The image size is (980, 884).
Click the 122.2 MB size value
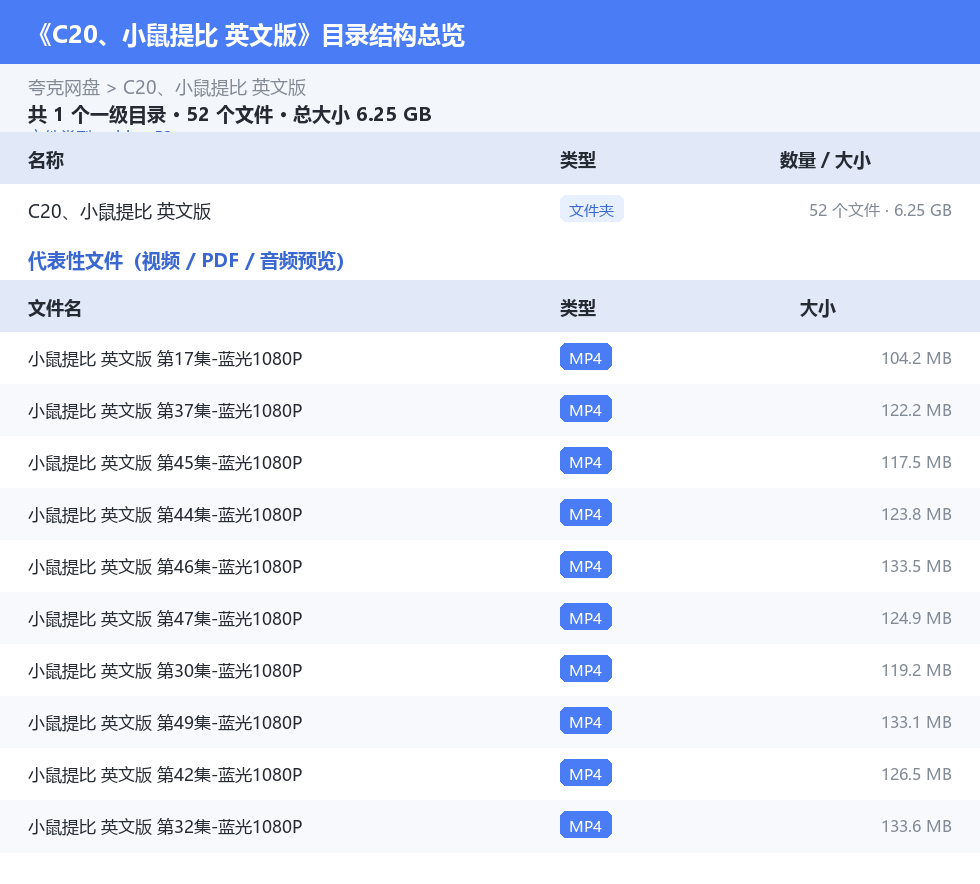916,410
